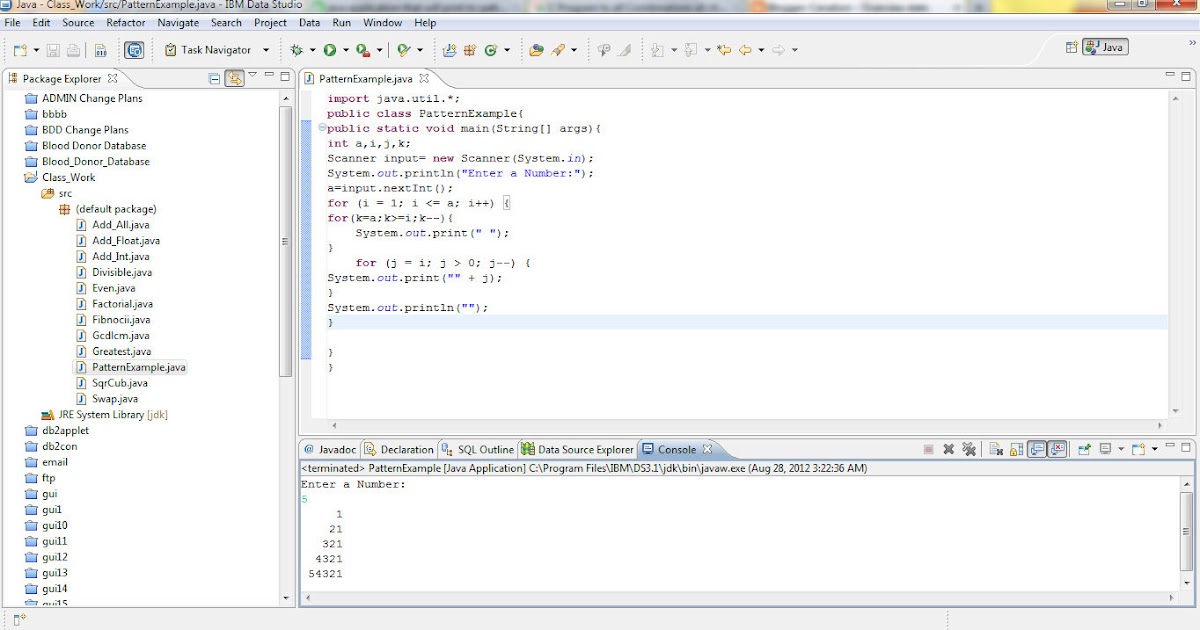This screenshot has height=630, width=1200.
Task: Toggle Link with Editor in Package Explorer
Action: pos(235,78)
